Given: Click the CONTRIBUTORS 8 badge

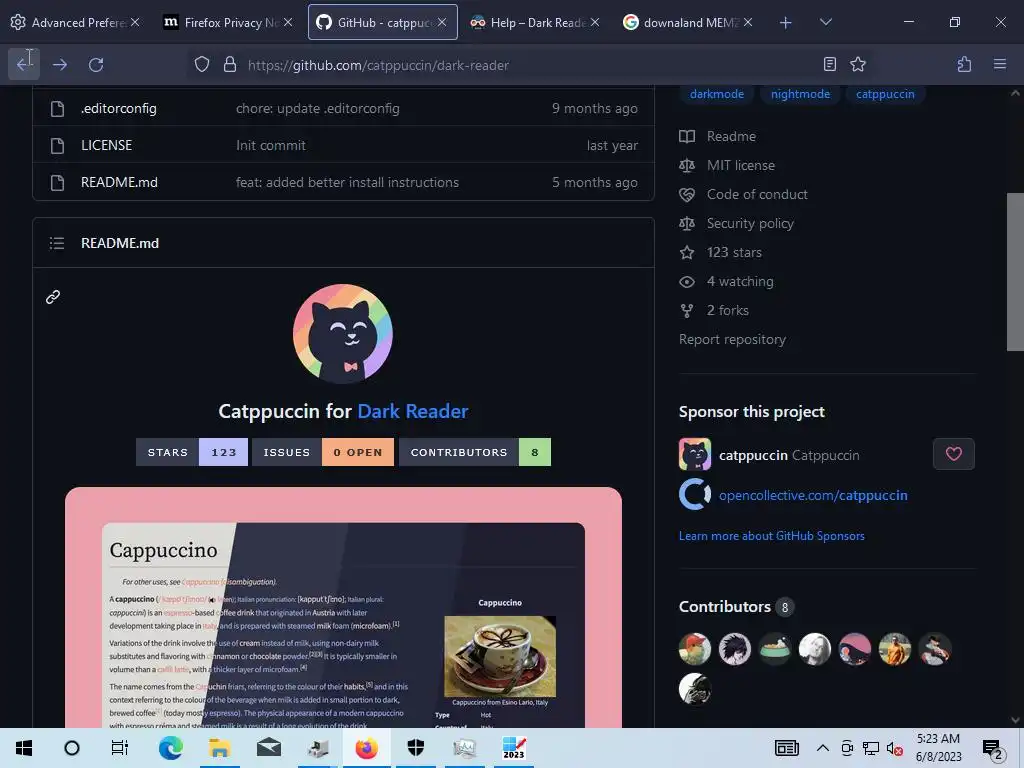Looking at the screenshot, I should point(475,452).
